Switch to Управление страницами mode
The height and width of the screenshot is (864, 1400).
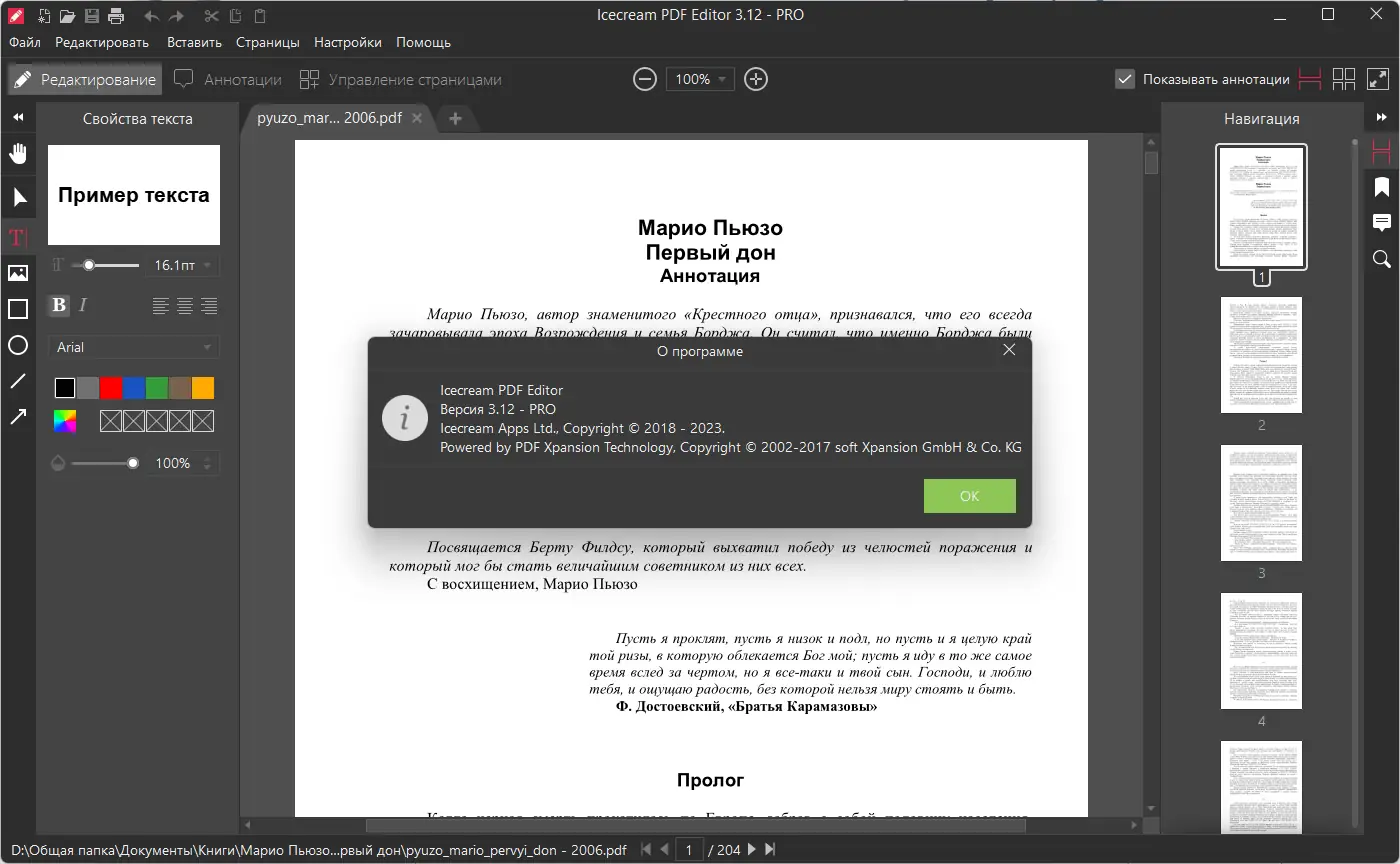pyautogui.click(x=401, y=79)
